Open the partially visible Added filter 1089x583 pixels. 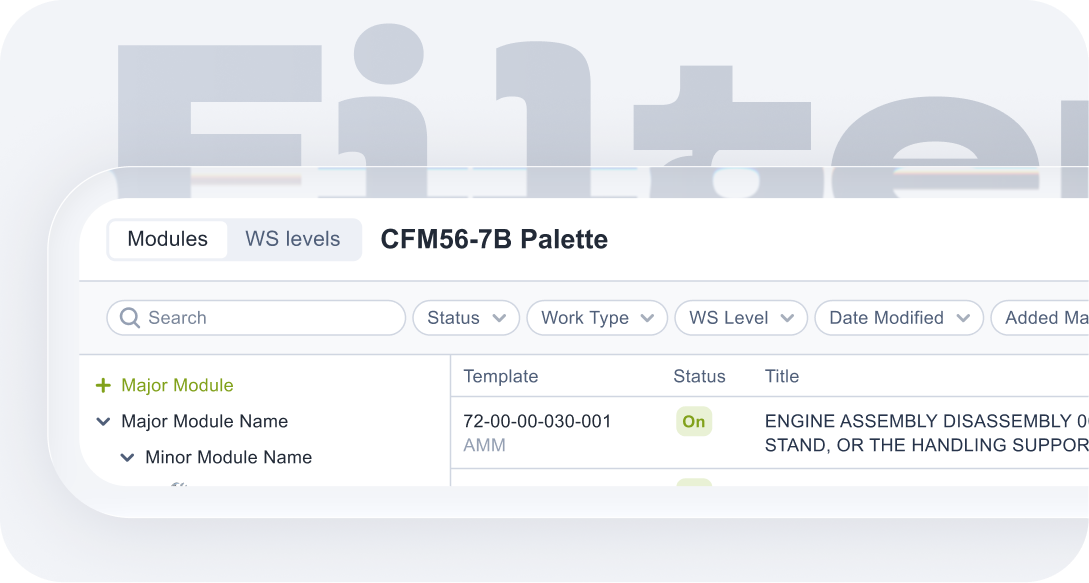[1044, 318]
